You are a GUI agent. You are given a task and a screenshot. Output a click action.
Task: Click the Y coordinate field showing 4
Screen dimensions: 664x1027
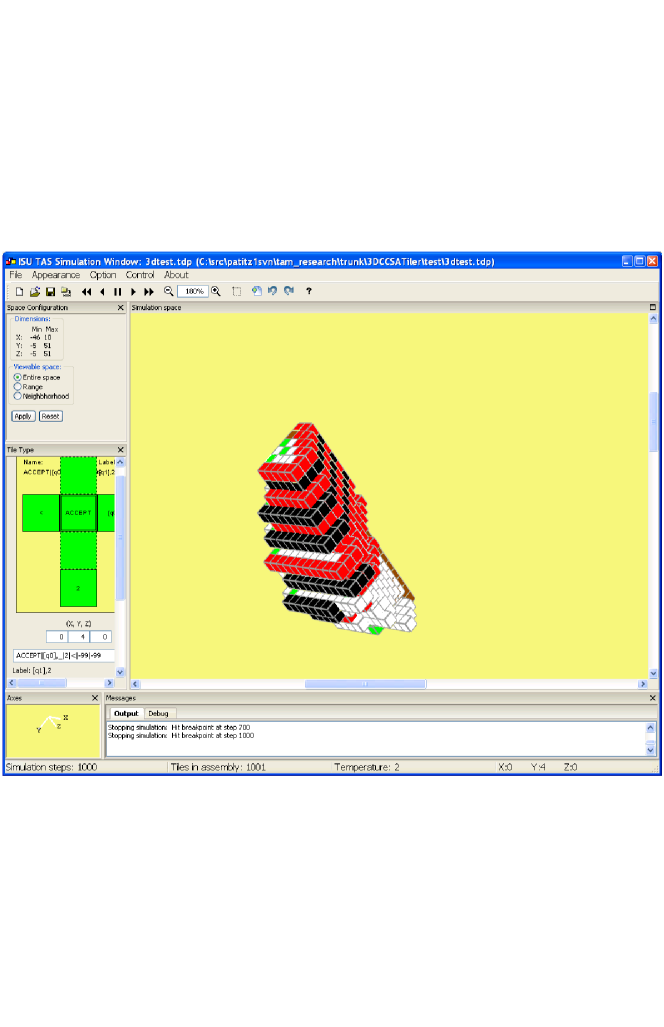coord(79,637)
